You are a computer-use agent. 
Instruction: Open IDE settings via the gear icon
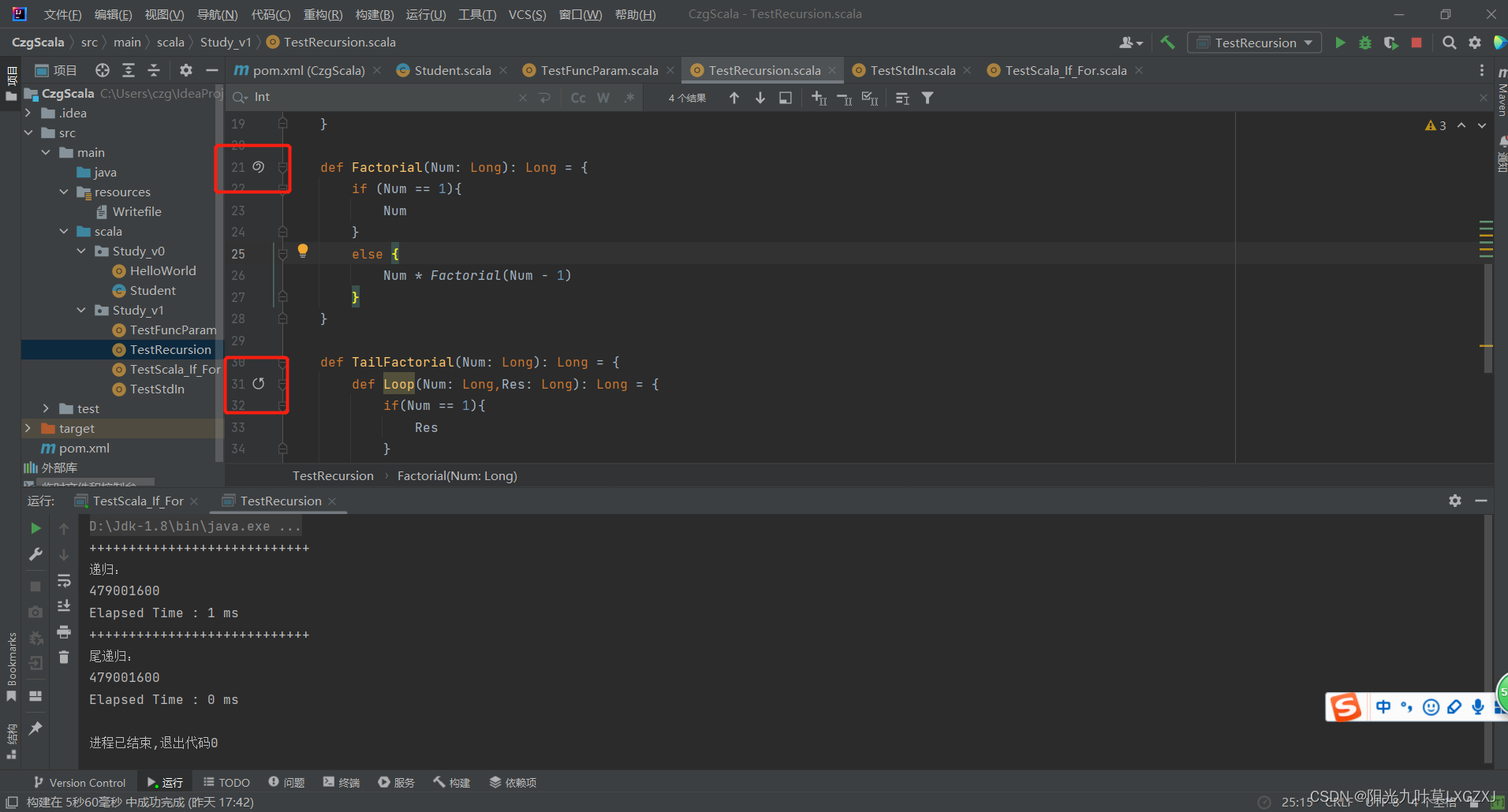click(1474, 43)
